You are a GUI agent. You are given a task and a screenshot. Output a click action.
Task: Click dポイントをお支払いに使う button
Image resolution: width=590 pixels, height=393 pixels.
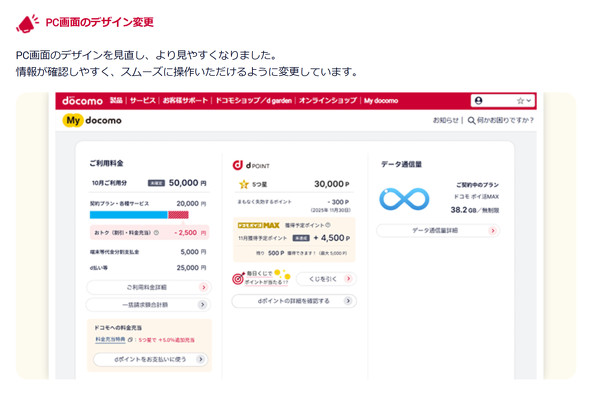[x=151, y=359]
